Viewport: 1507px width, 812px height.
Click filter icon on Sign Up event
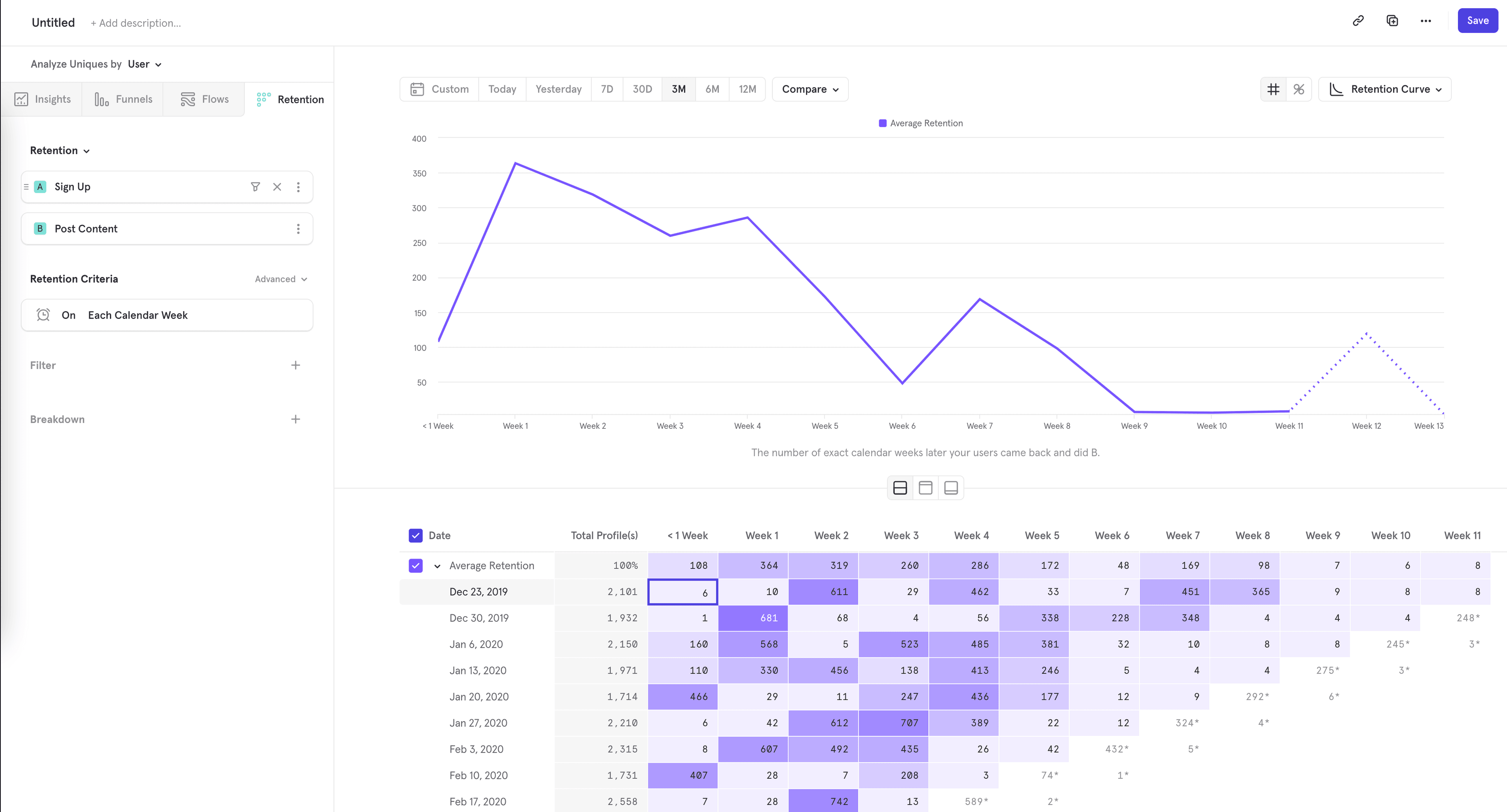click(255, 187)
